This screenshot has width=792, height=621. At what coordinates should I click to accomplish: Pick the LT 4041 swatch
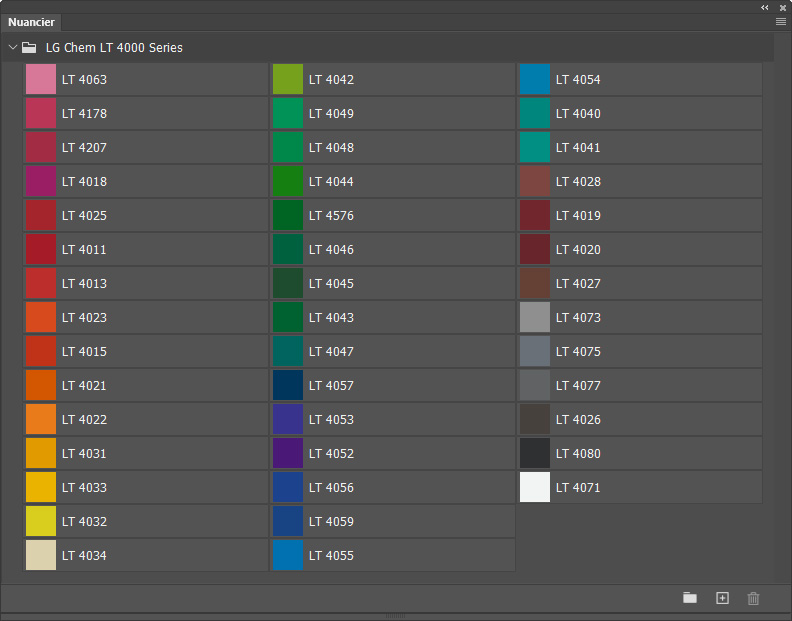[535, 147]
